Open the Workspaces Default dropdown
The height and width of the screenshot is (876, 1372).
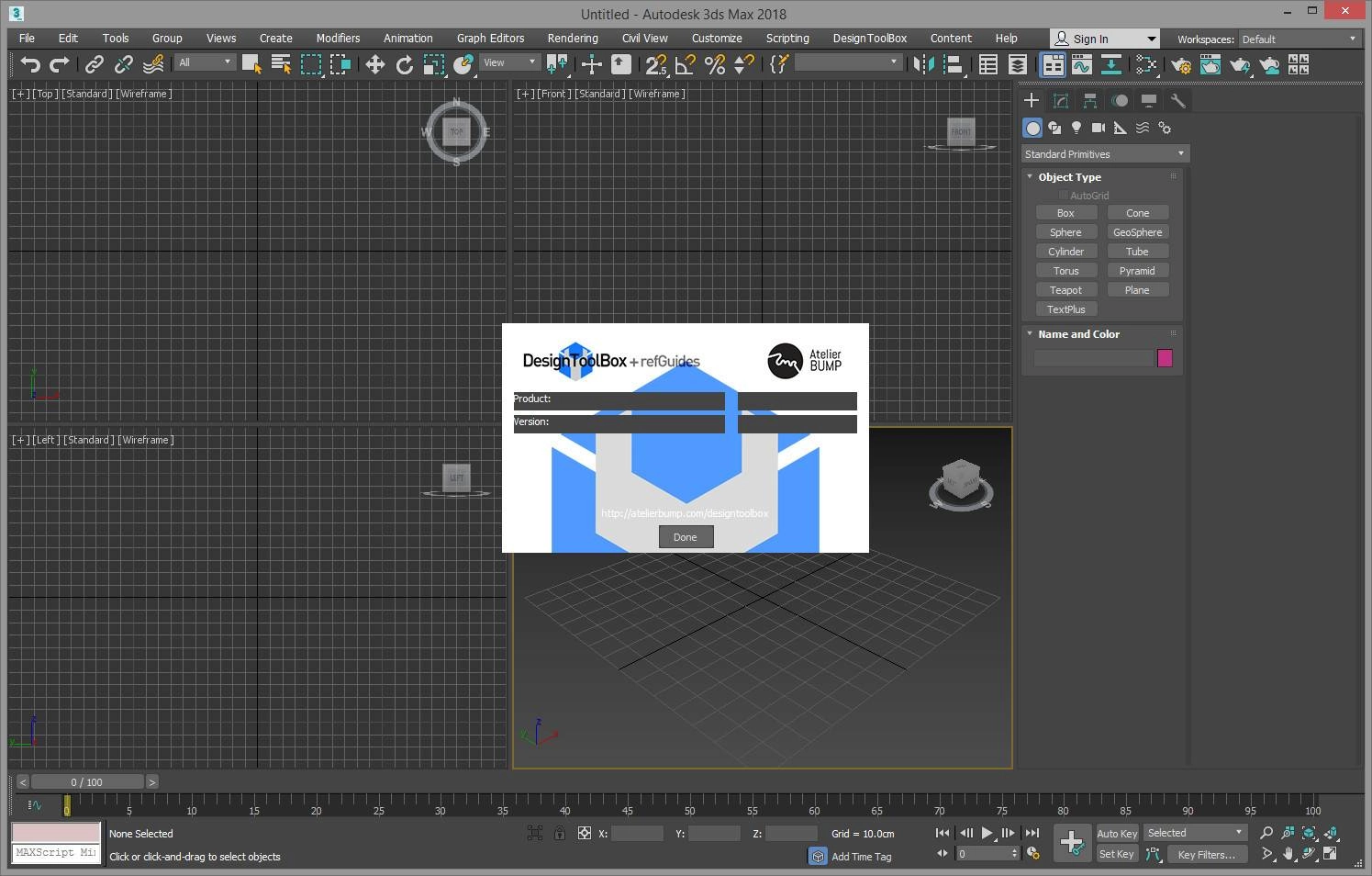pyautogui.click(x=1299, y=39)
